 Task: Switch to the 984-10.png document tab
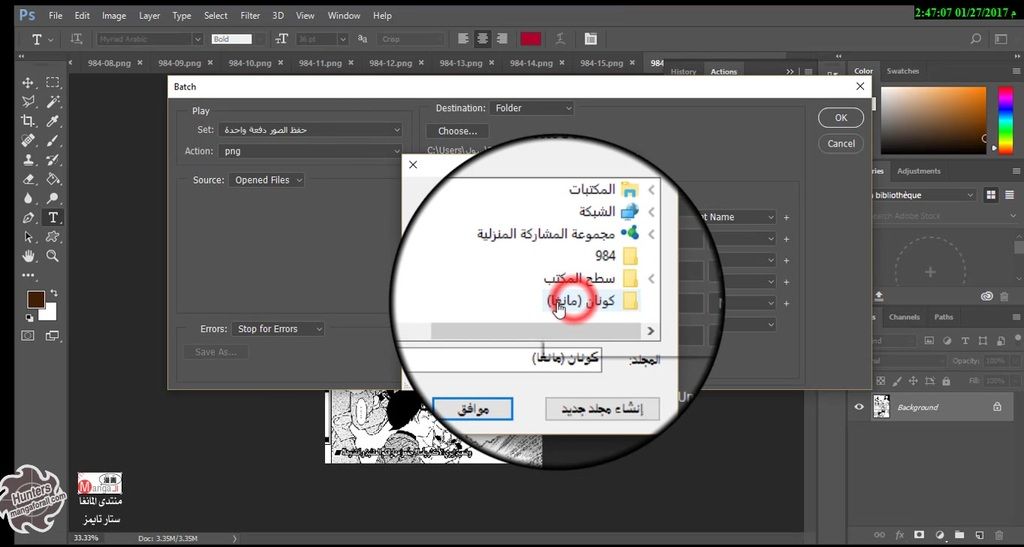tap(250, 63)
